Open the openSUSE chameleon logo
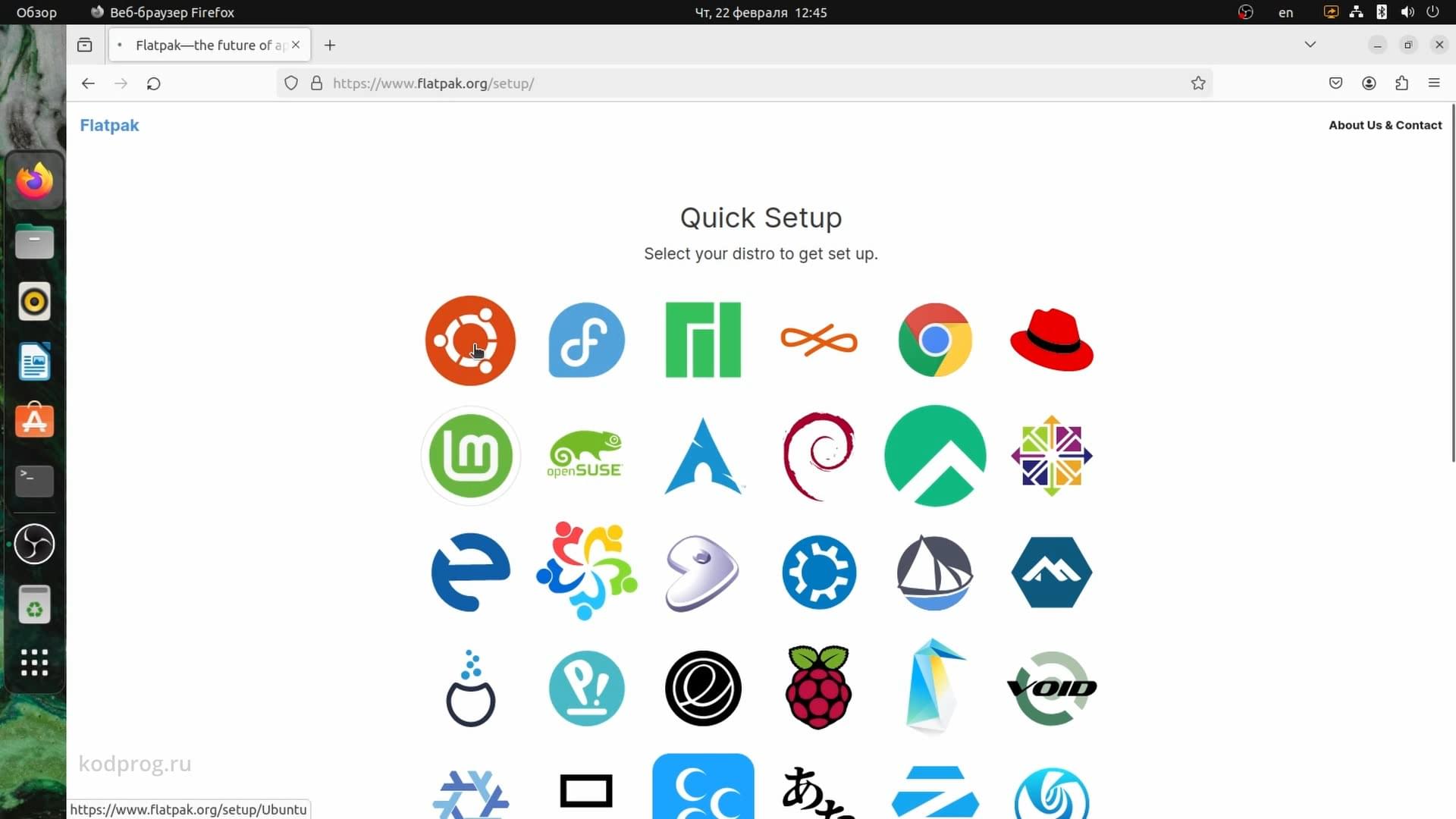Image resolution: width=1456 pixels, height=819 pixels. (585, 454)
